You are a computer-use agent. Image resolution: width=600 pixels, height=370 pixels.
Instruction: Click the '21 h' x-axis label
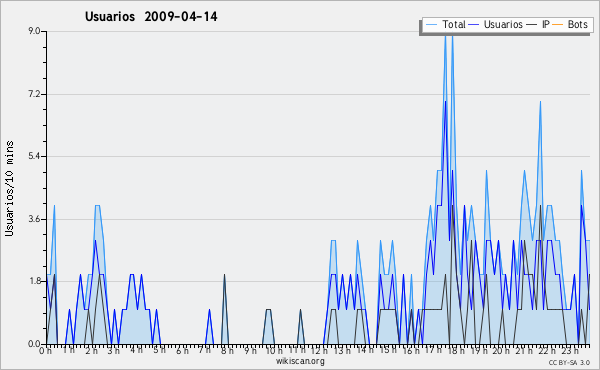pos(524,350)
